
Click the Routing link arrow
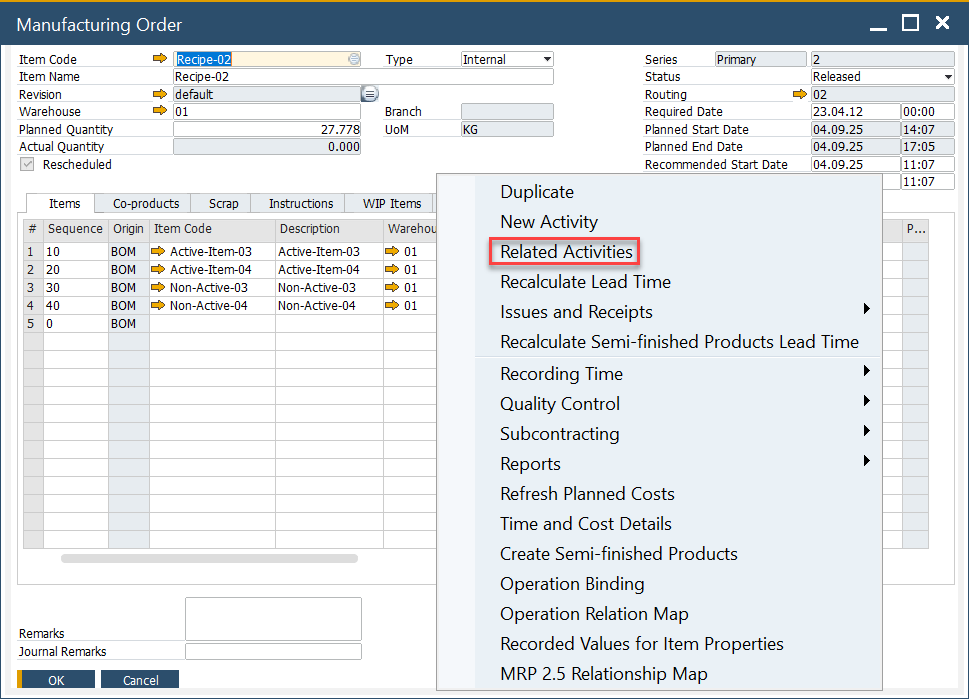(799, 94)
